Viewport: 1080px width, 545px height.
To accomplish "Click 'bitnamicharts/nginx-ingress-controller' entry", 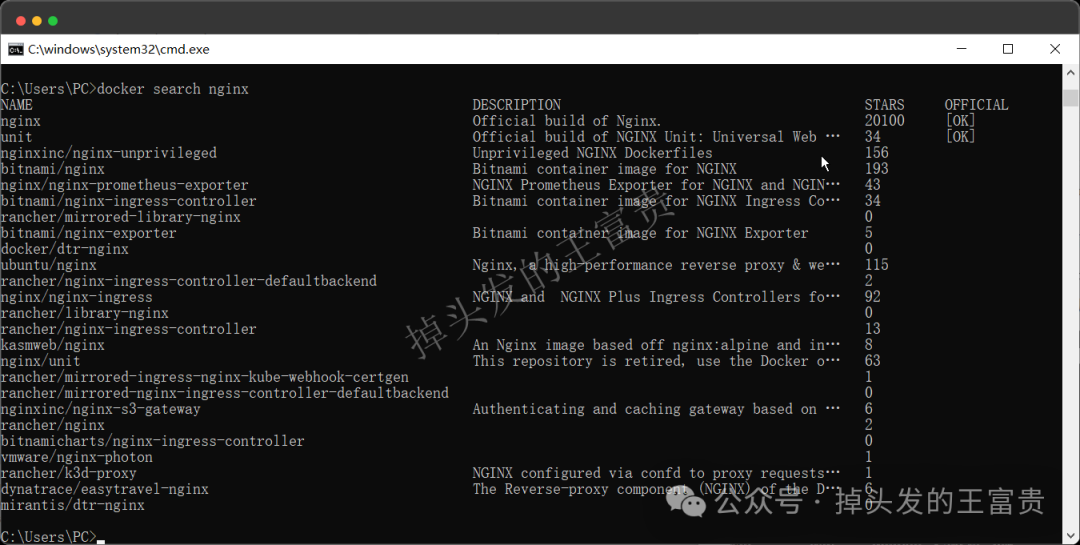I will (153, 442).
